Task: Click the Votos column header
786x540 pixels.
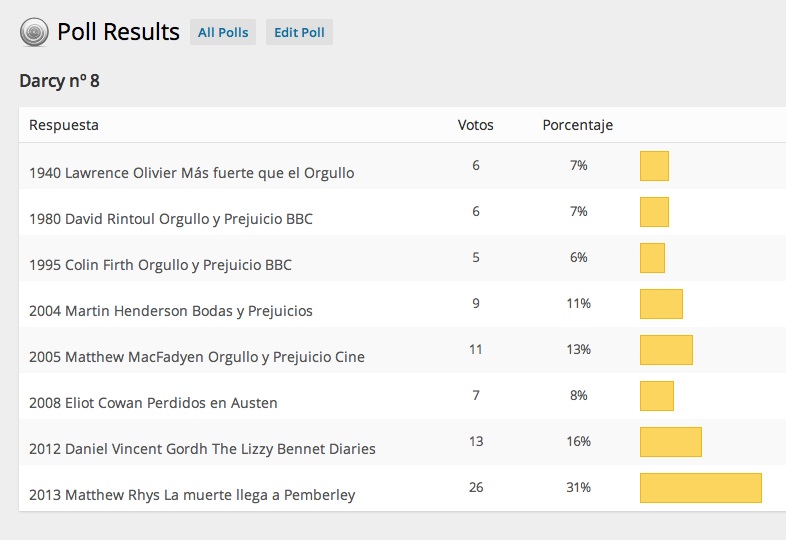Action: click(x=475, y=125)
